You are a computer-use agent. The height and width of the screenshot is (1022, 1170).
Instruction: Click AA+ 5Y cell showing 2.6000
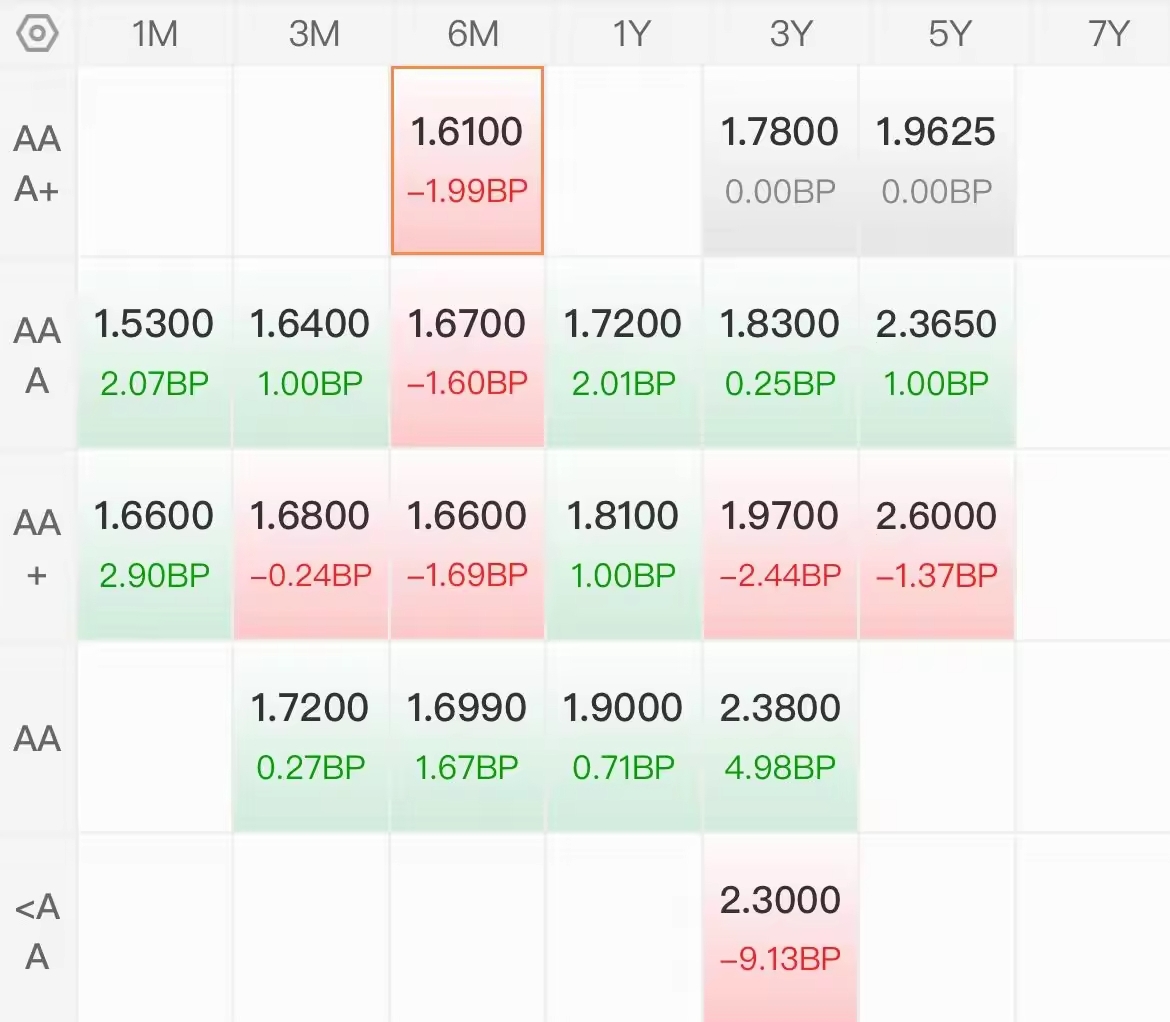(x=936, y=545)
